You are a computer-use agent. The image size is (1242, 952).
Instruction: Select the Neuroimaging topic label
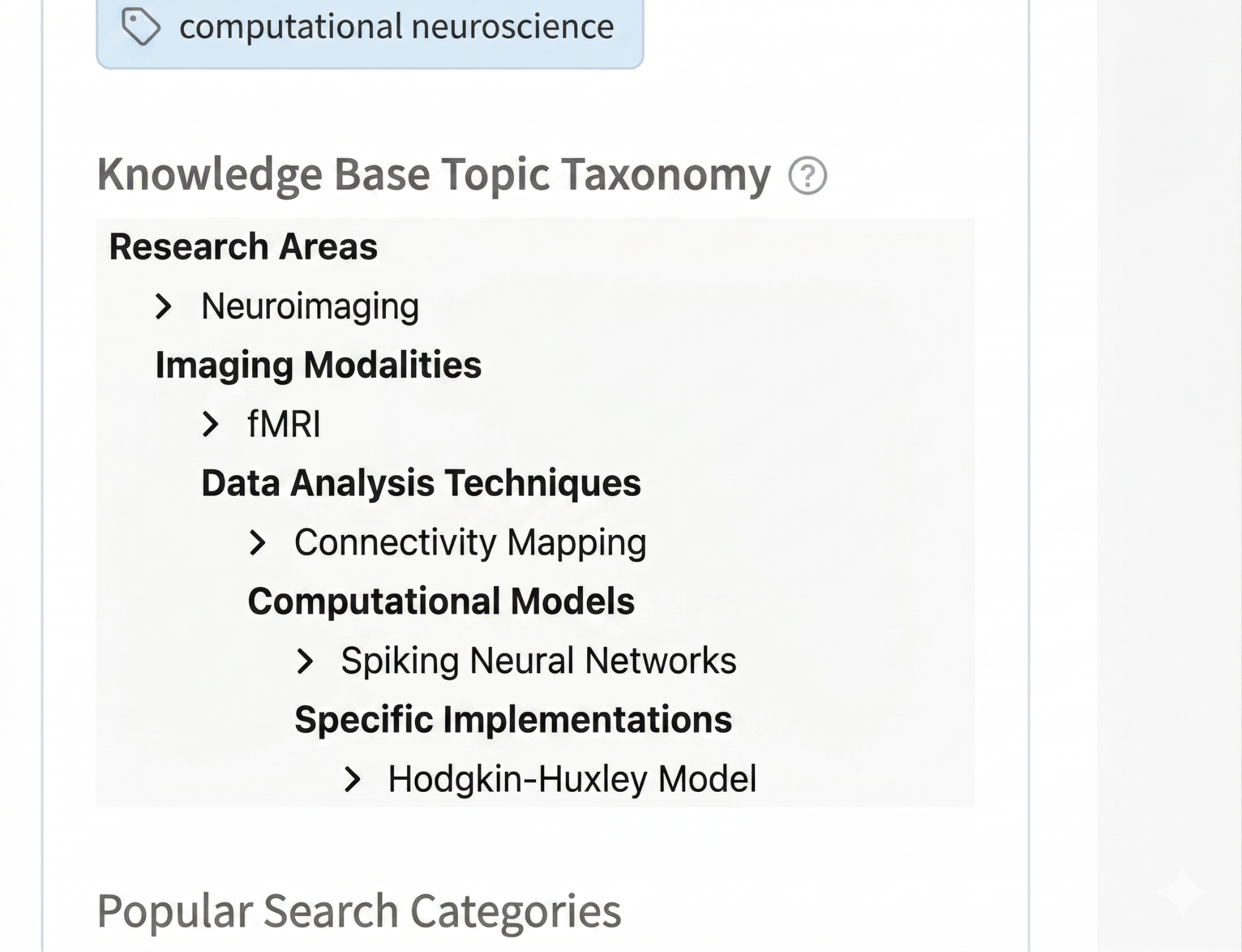(310, 306)
